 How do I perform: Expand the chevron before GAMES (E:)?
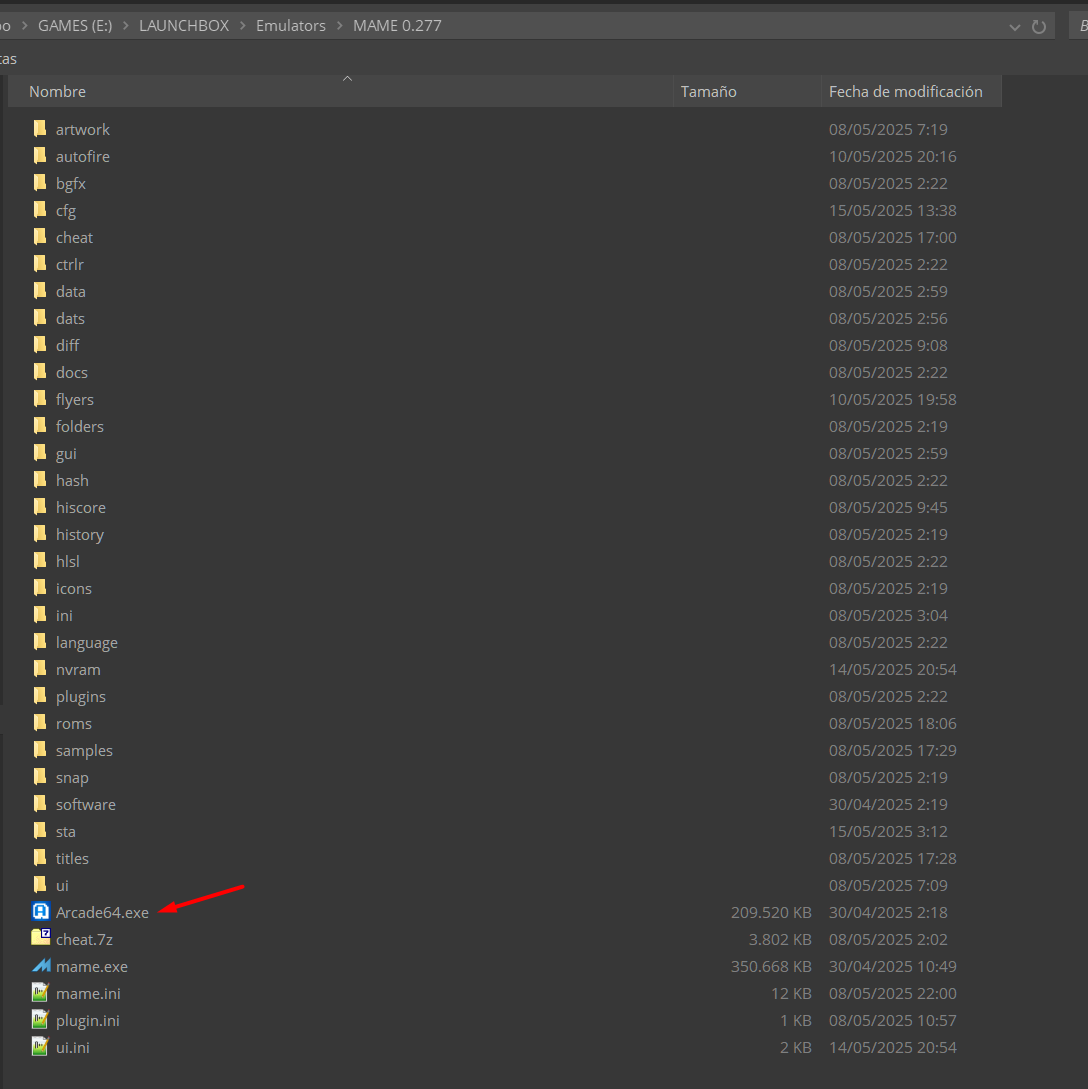(24, 26)
